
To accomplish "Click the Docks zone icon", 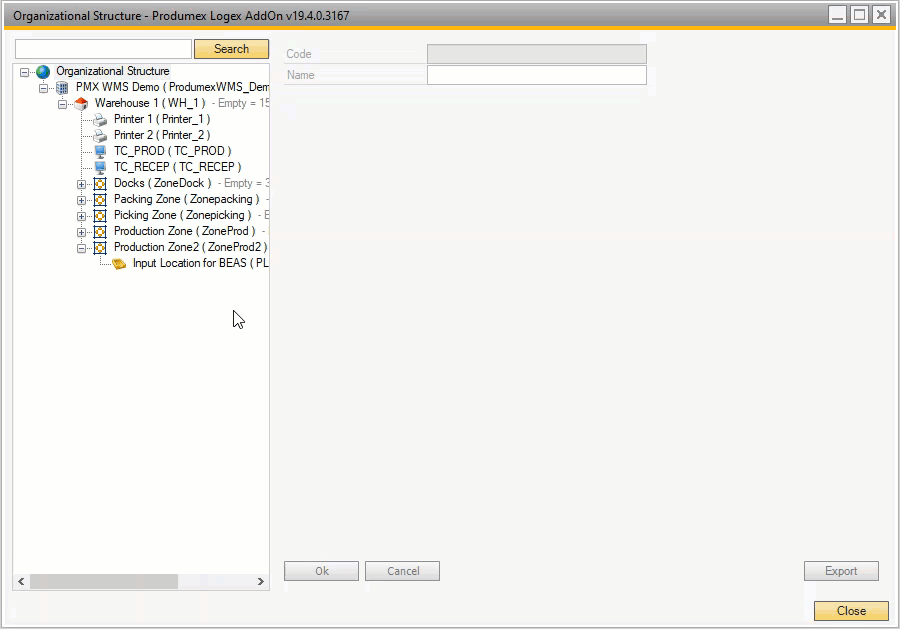I will pos(100,184).
